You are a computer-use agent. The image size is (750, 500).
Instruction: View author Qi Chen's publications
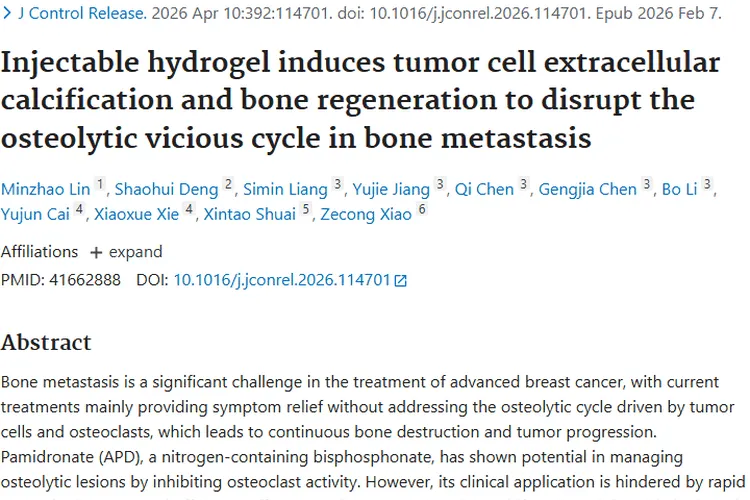(x=484, y=189)
